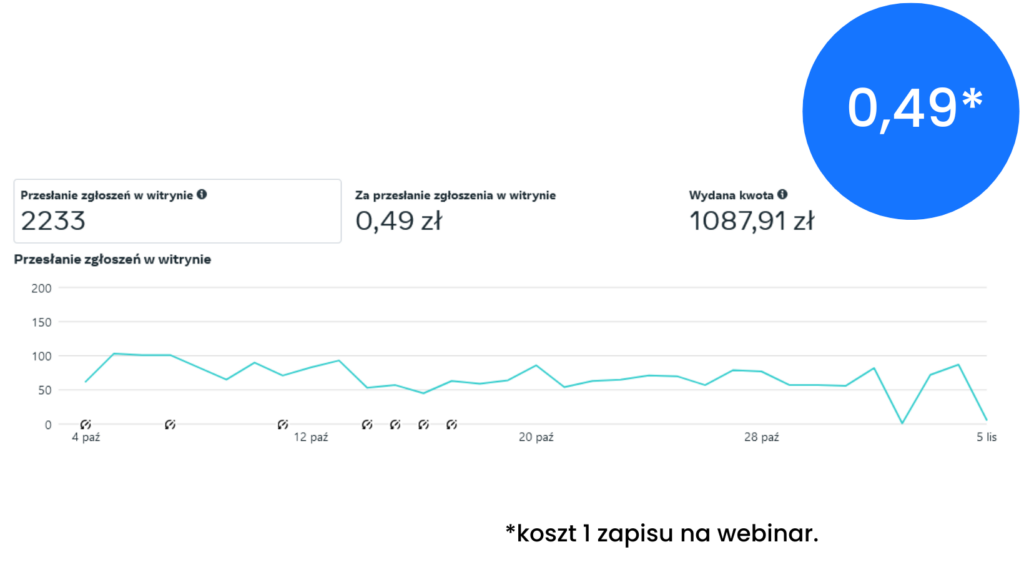Click the first marker in the four-icon cluster
This screenshot has height=577, width=1024.
click(x=367, y=425)
